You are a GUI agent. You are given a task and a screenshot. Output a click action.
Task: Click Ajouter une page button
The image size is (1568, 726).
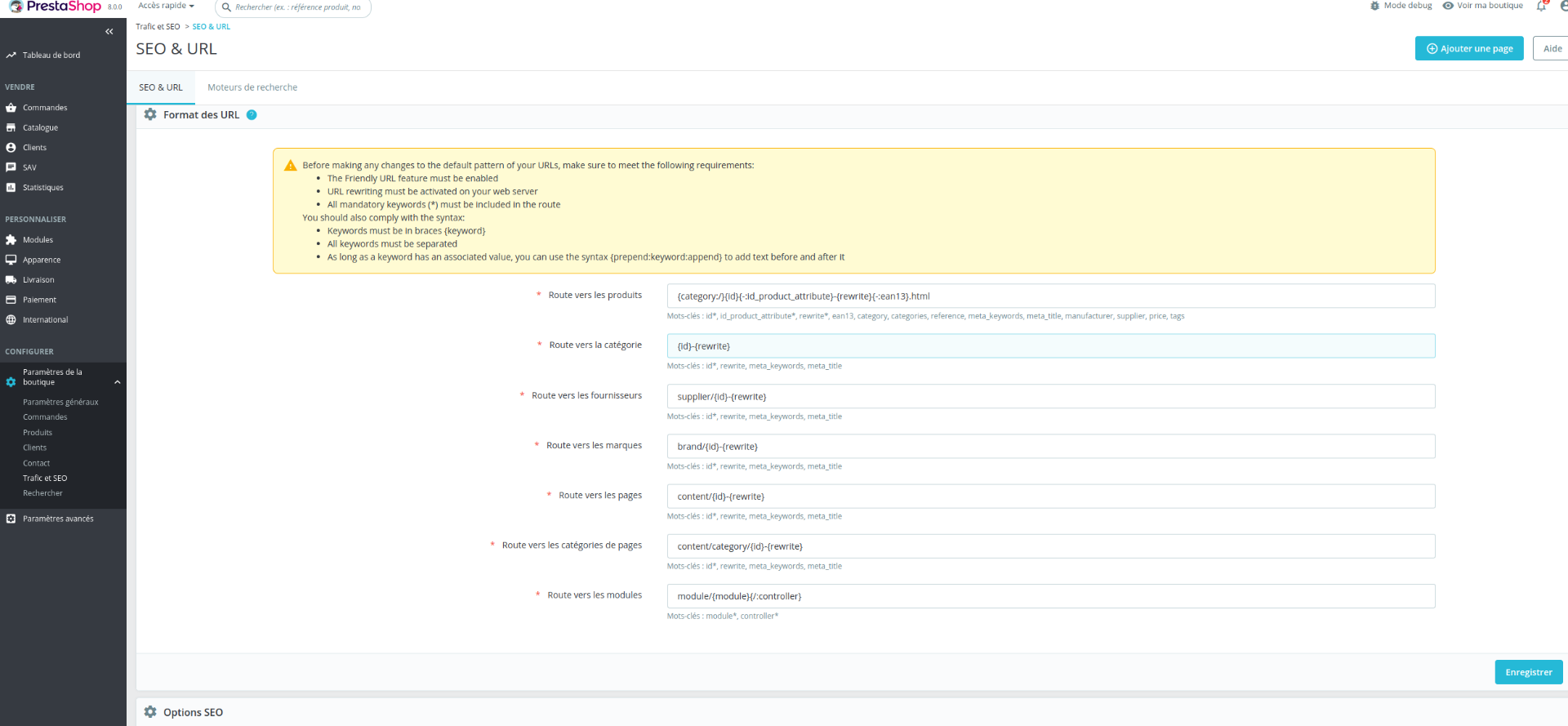(1469, 48)
